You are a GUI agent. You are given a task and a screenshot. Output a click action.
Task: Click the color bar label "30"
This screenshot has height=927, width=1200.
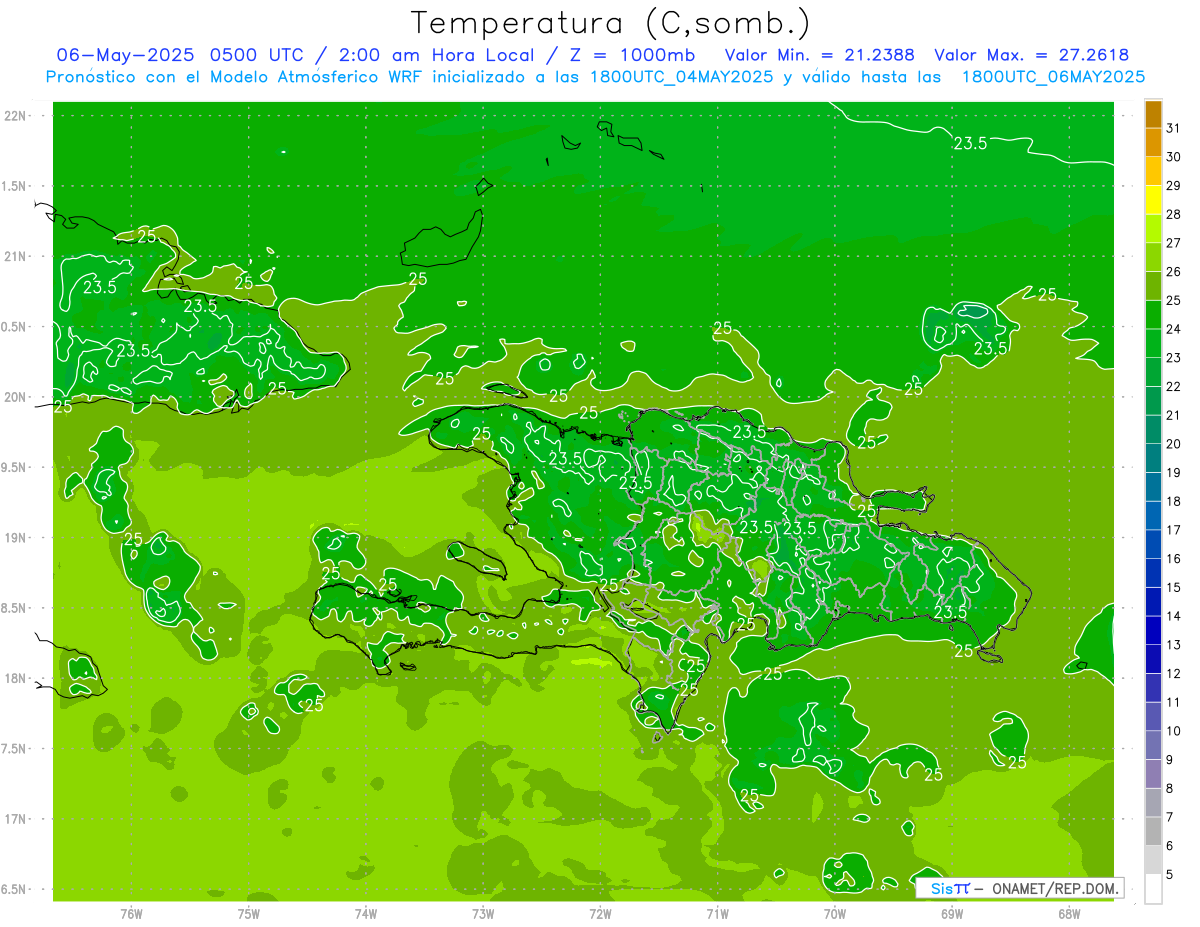click(1174, 157)
